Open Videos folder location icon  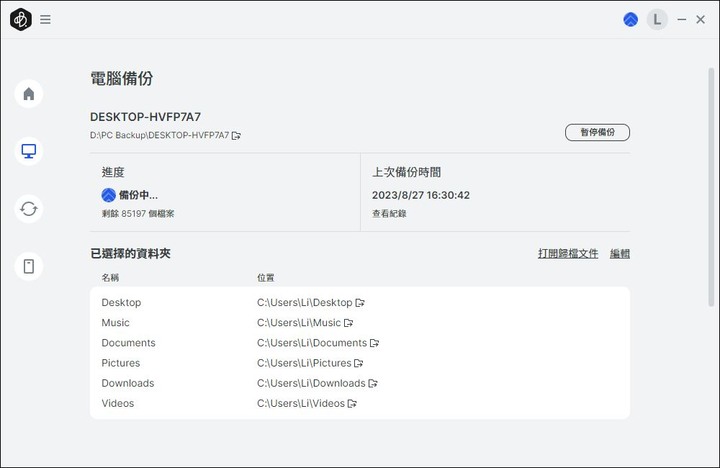[352, 404]
